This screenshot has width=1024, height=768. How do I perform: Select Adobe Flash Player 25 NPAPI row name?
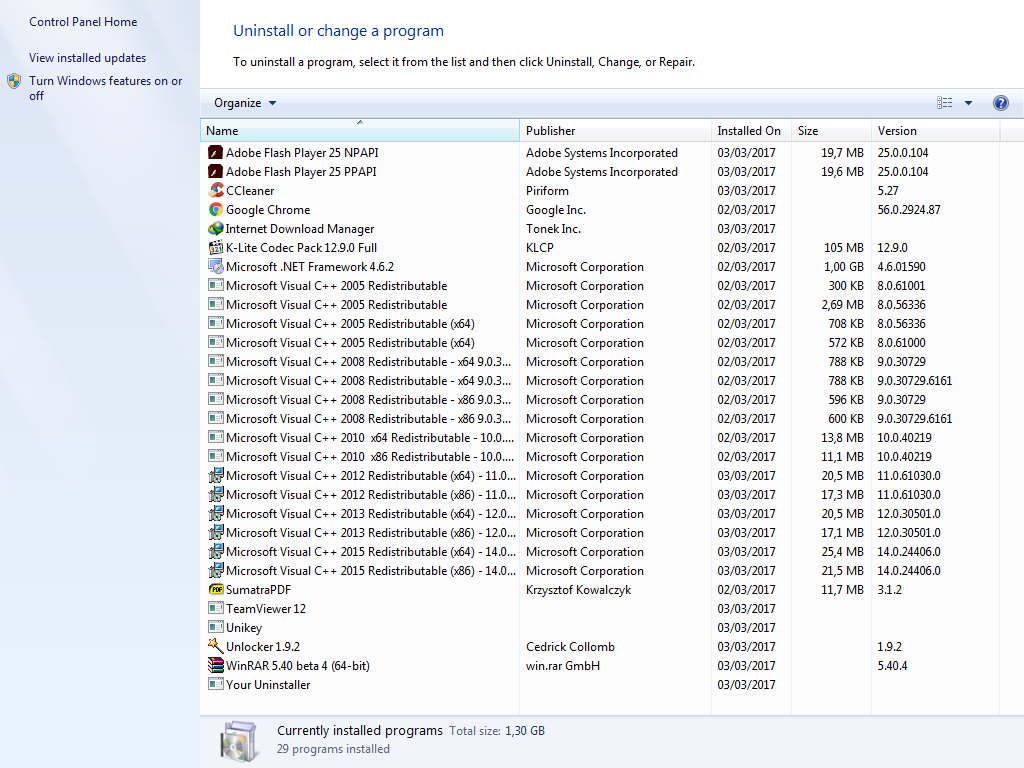302,153
